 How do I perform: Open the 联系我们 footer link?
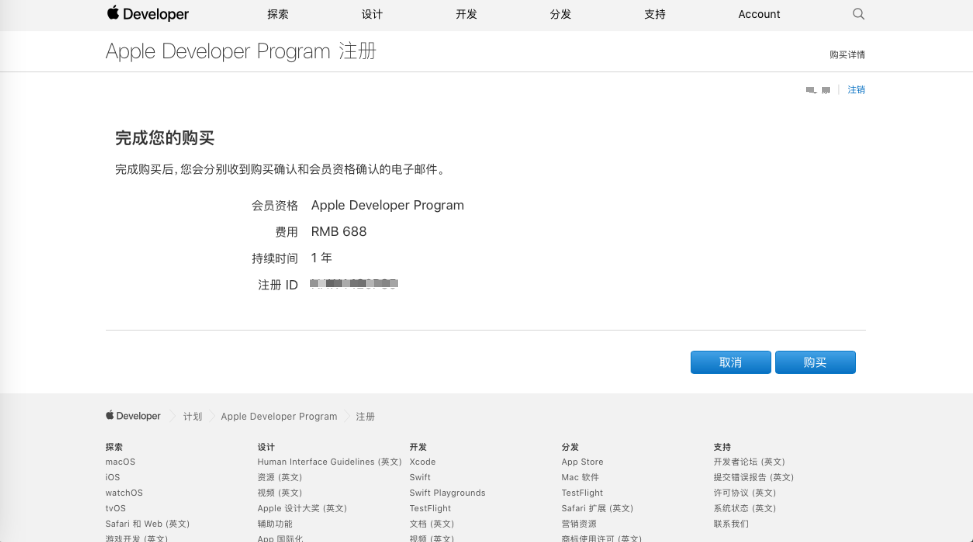[731, 524]
